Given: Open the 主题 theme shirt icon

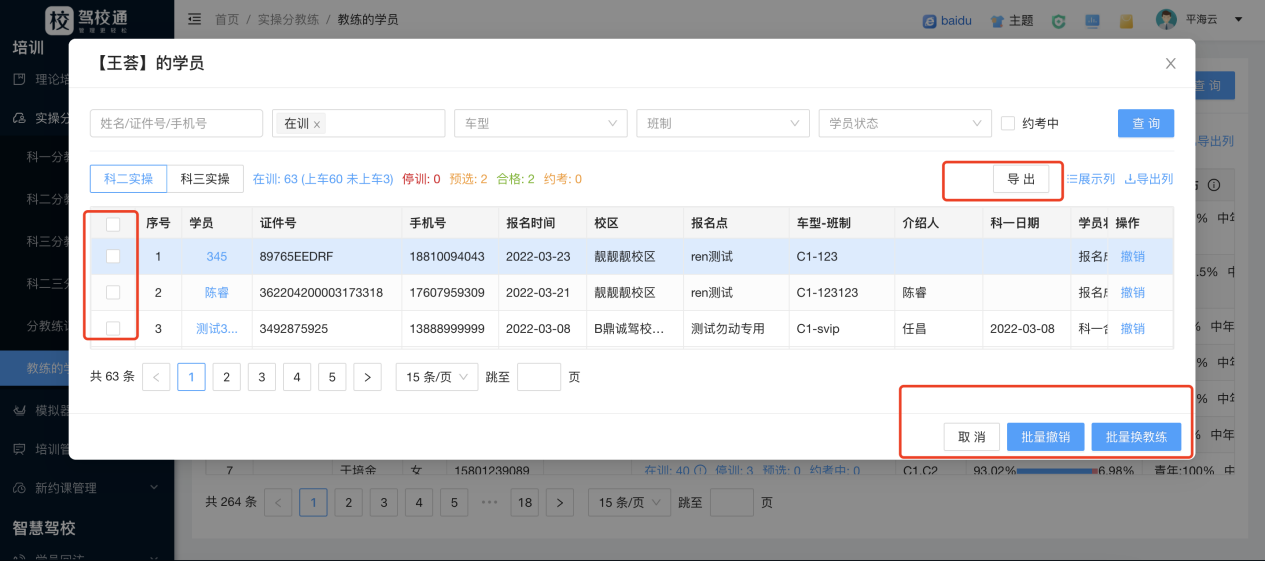Looking at the screenshot, I should pos(997,20).
